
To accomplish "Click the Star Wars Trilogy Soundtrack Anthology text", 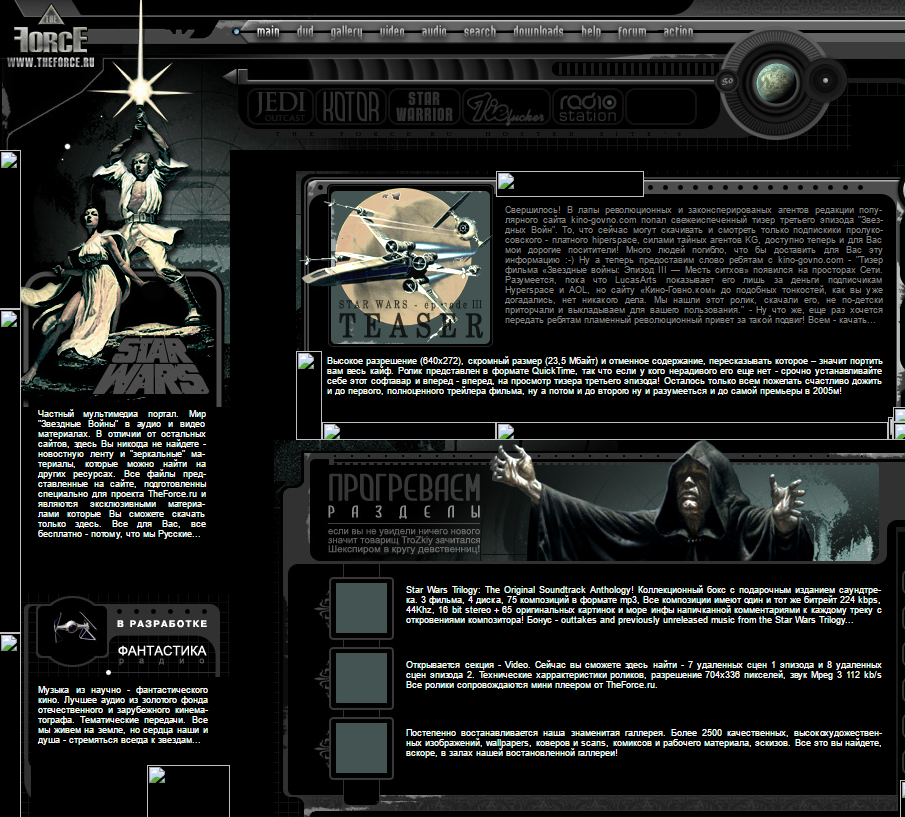I will point(644,605).
